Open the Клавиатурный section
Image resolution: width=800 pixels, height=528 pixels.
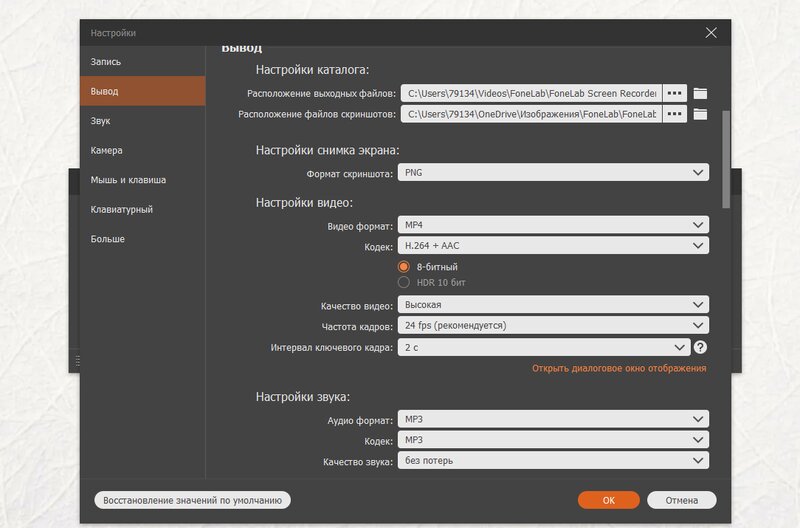[142, 210]
